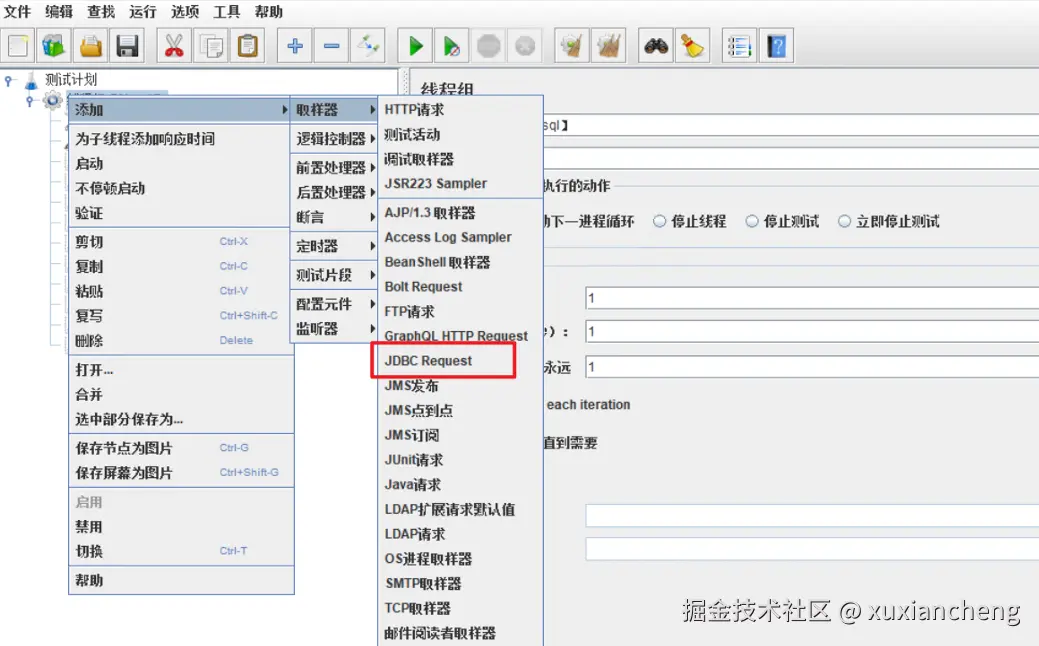Select the 停止测试 radio button
1039x646 pixels.
(x=752, y=221)
